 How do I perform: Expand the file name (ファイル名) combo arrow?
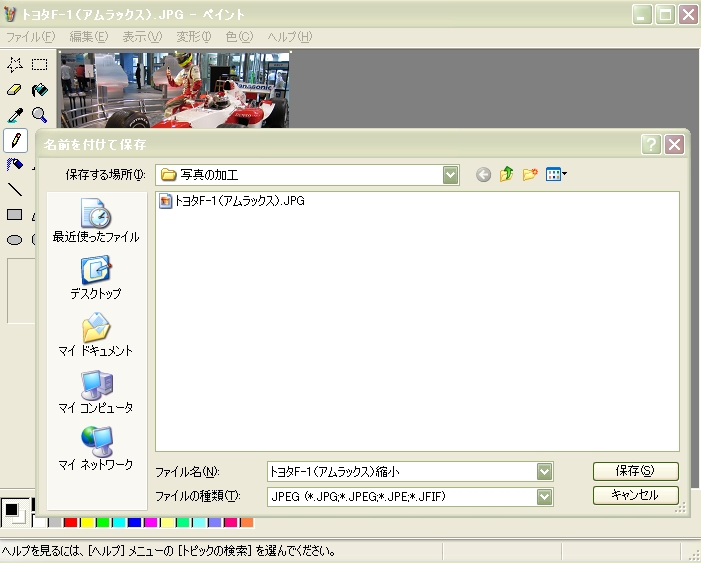point(545,472)
